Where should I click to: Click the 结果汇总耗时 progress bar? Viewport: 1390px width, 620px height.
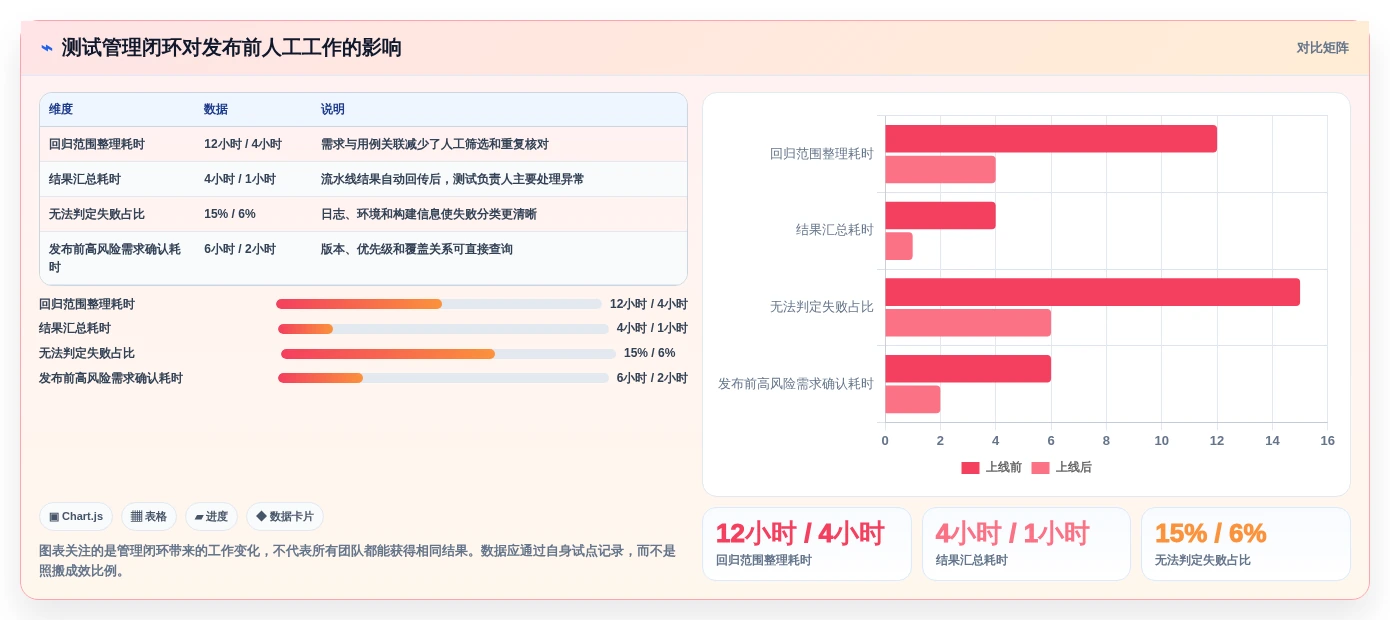(x=443, y=329)
